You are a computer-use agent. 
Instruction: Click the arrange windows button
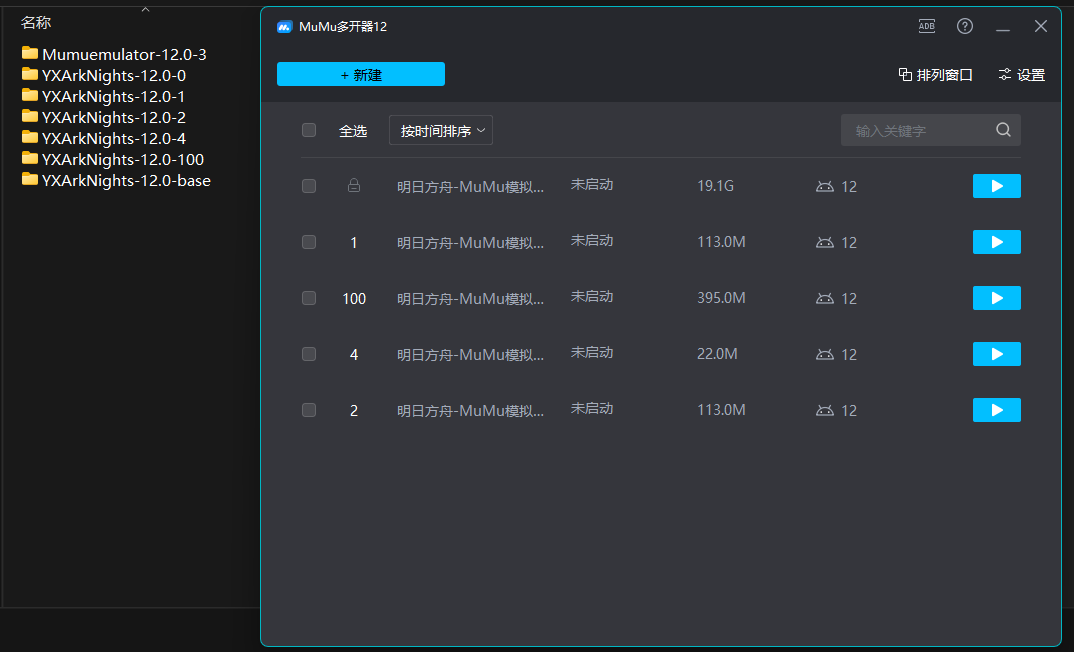tap(936, 75)
